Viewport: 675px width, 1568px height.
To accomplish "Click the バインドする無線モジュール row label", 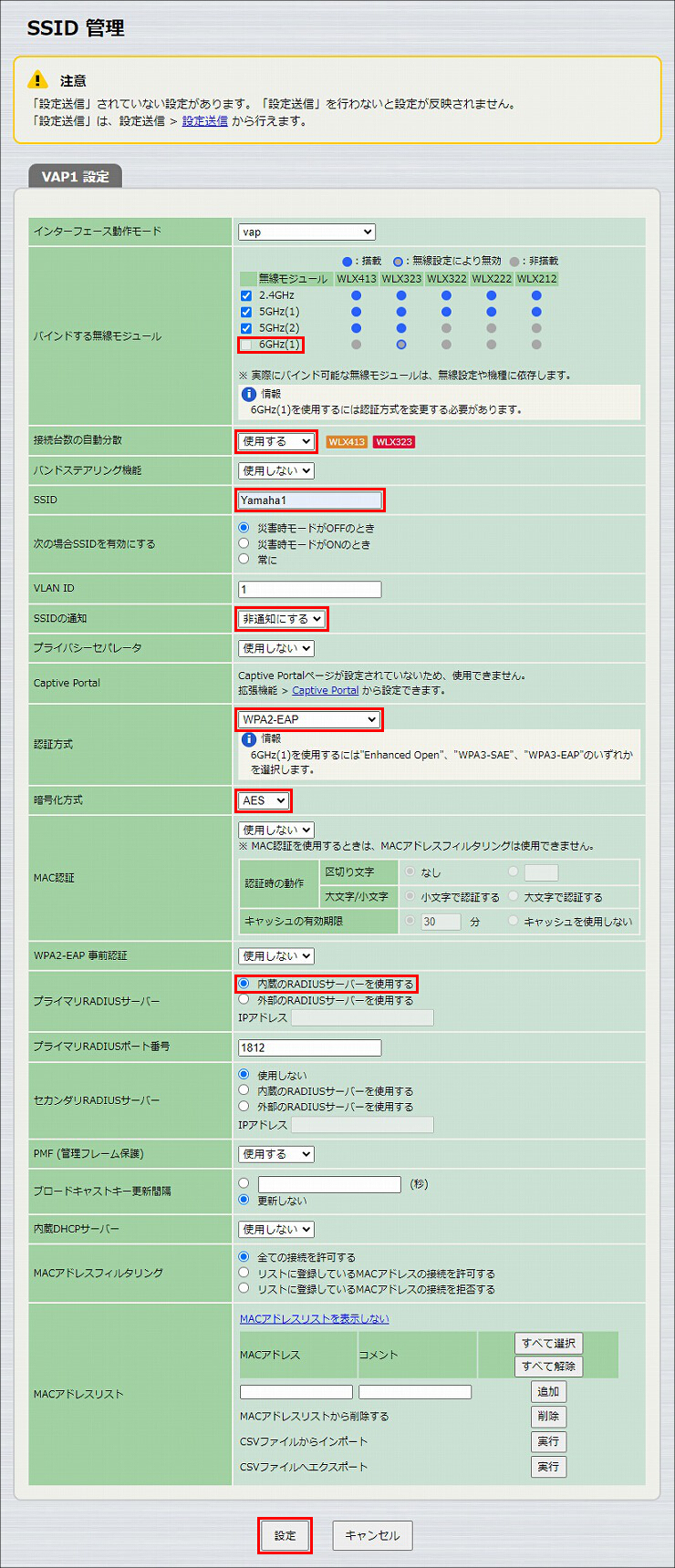I will pyautogui.click(x=98, y=336).
